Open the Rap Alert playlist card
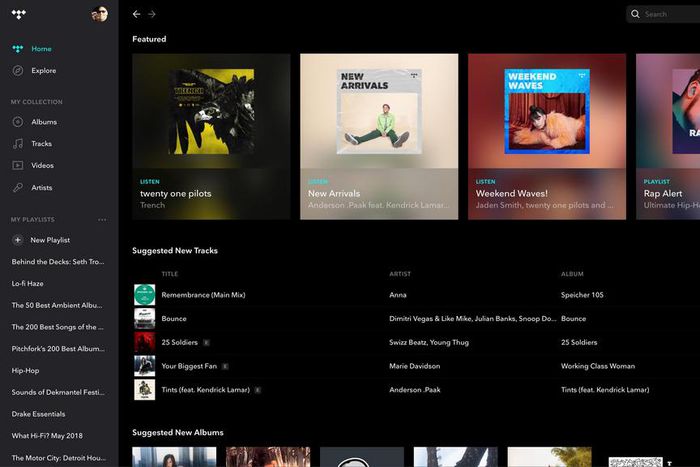Screen dimensions: 700x467 click(x=668, y=137)
